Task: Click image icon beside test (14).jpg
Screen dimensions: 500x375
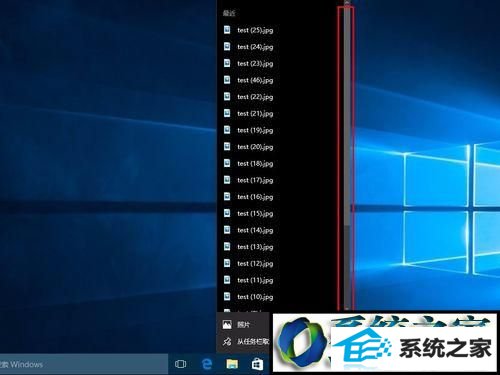Action: pos(227,230)
